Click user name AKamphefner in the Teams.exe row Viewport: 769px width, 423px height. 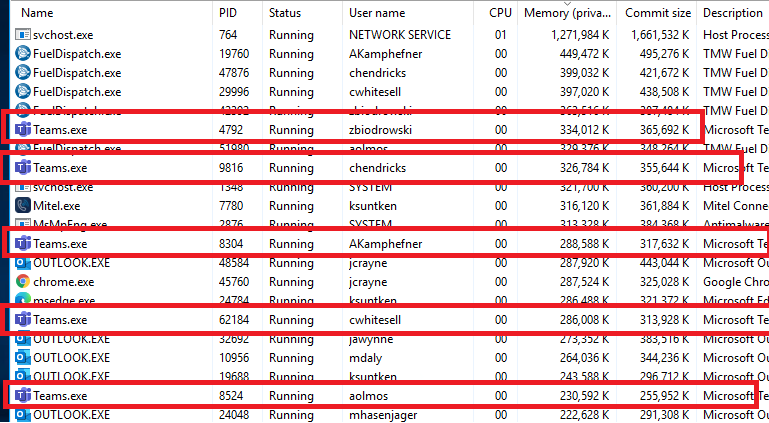tap(385, 244)
